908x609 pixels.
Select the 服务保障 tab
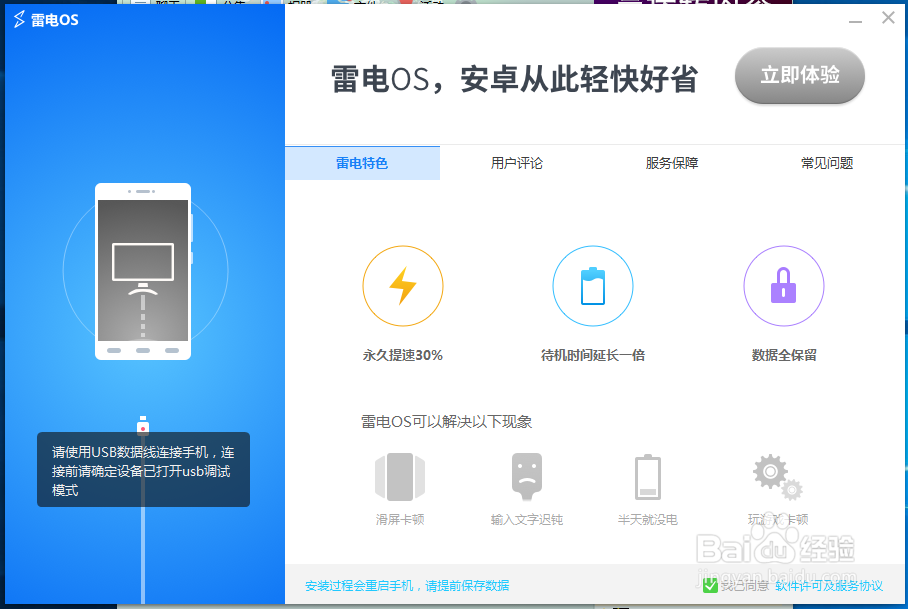(x=672, y=163)
